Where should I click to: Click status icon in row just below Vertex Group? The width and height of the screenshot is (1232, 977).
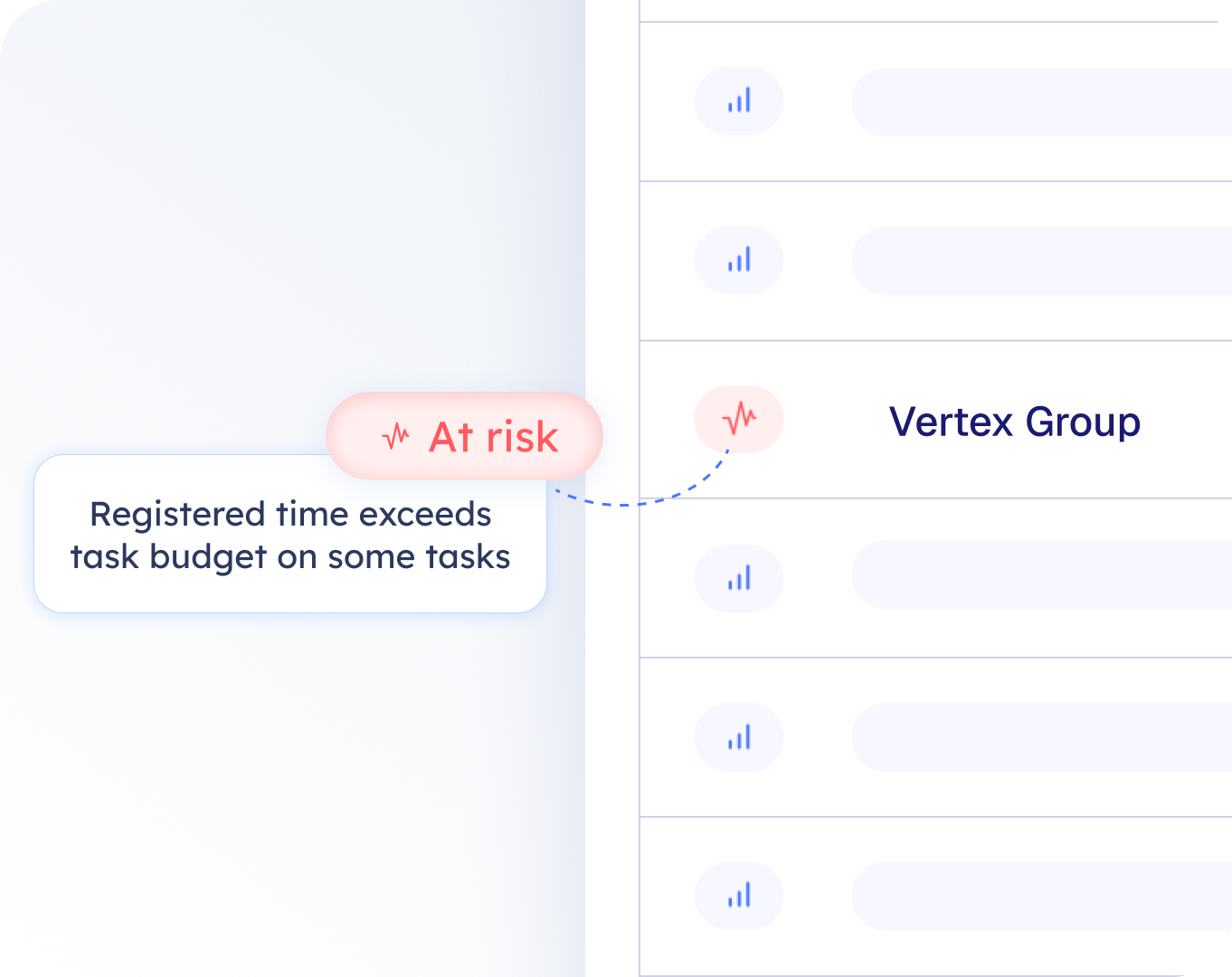pos(739,579)
